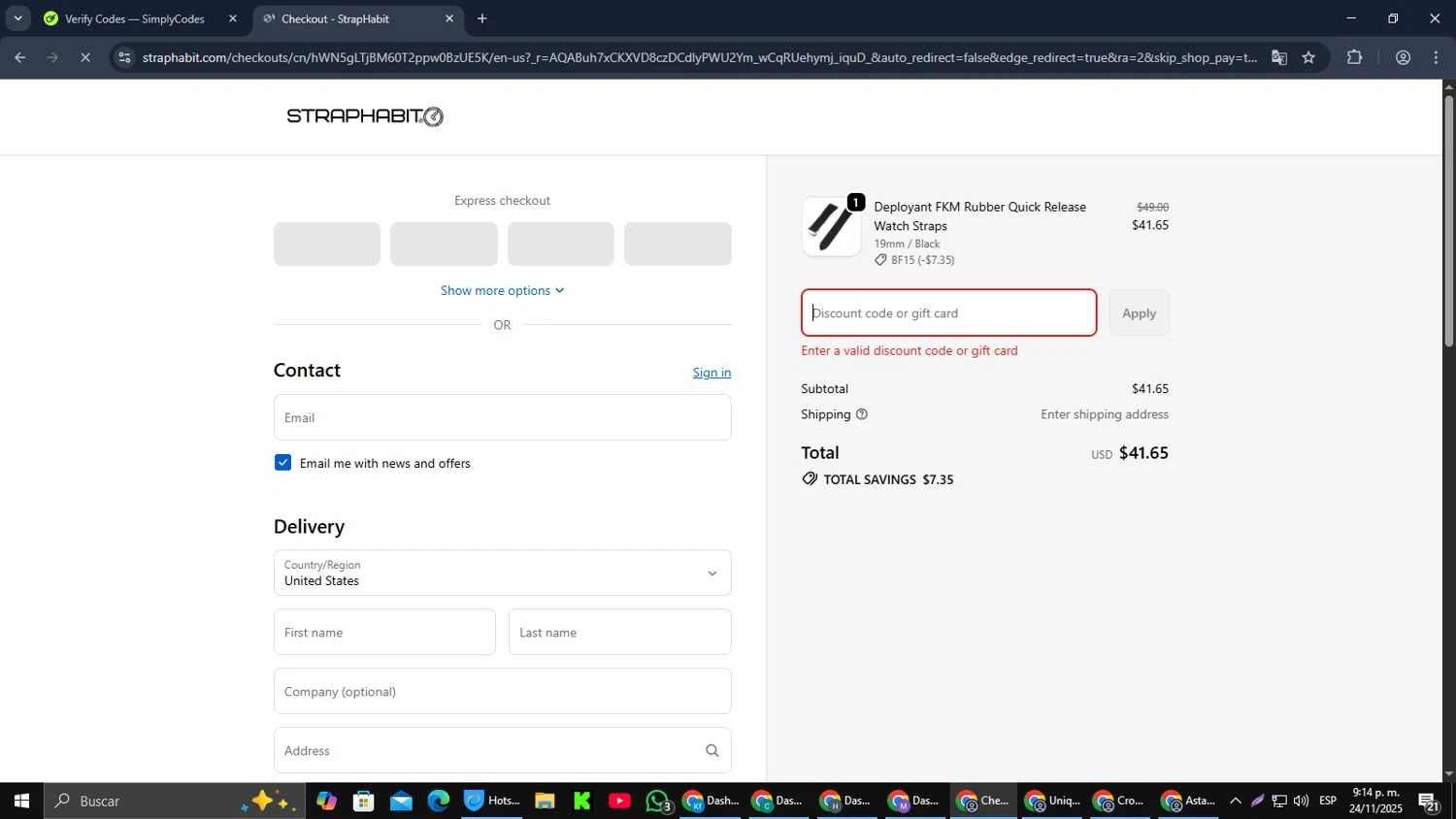Switch to the Cro... Chrome taskbar window
This screenshot has width=1456, height=819.
coord(1120,801)
